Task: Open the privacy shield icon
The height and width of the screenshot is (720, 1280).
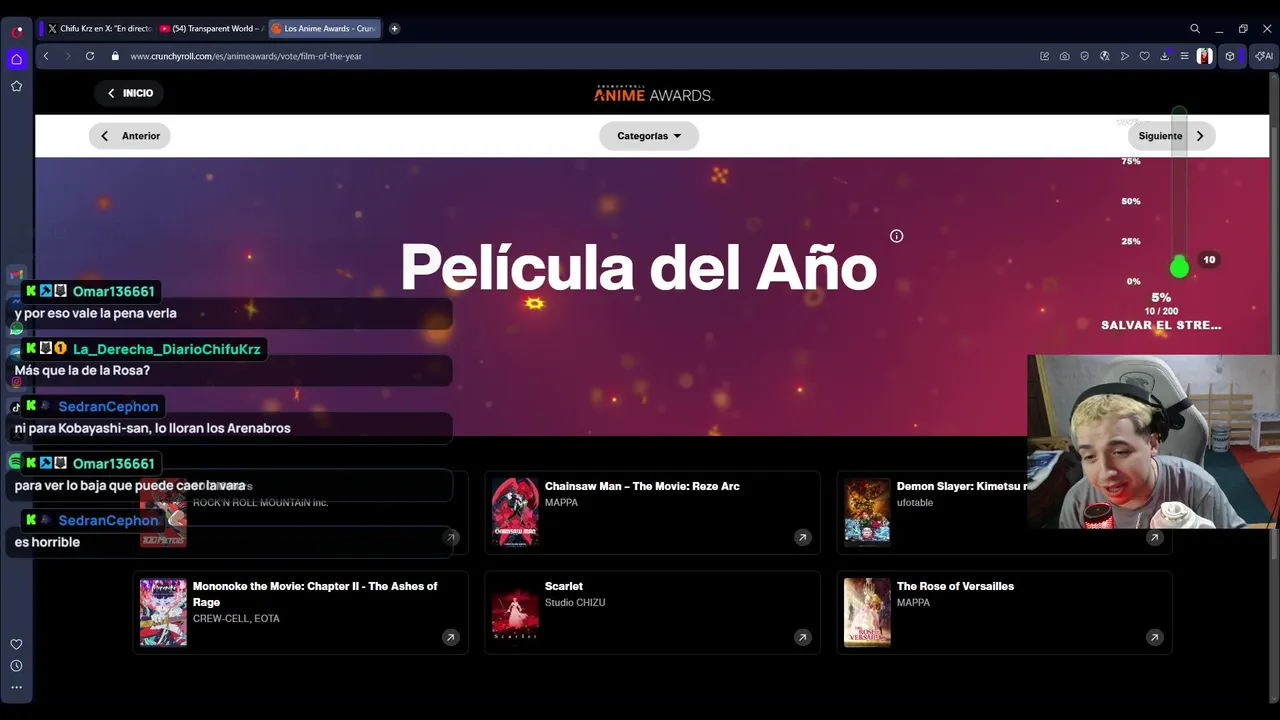Action: (1085, 56)
